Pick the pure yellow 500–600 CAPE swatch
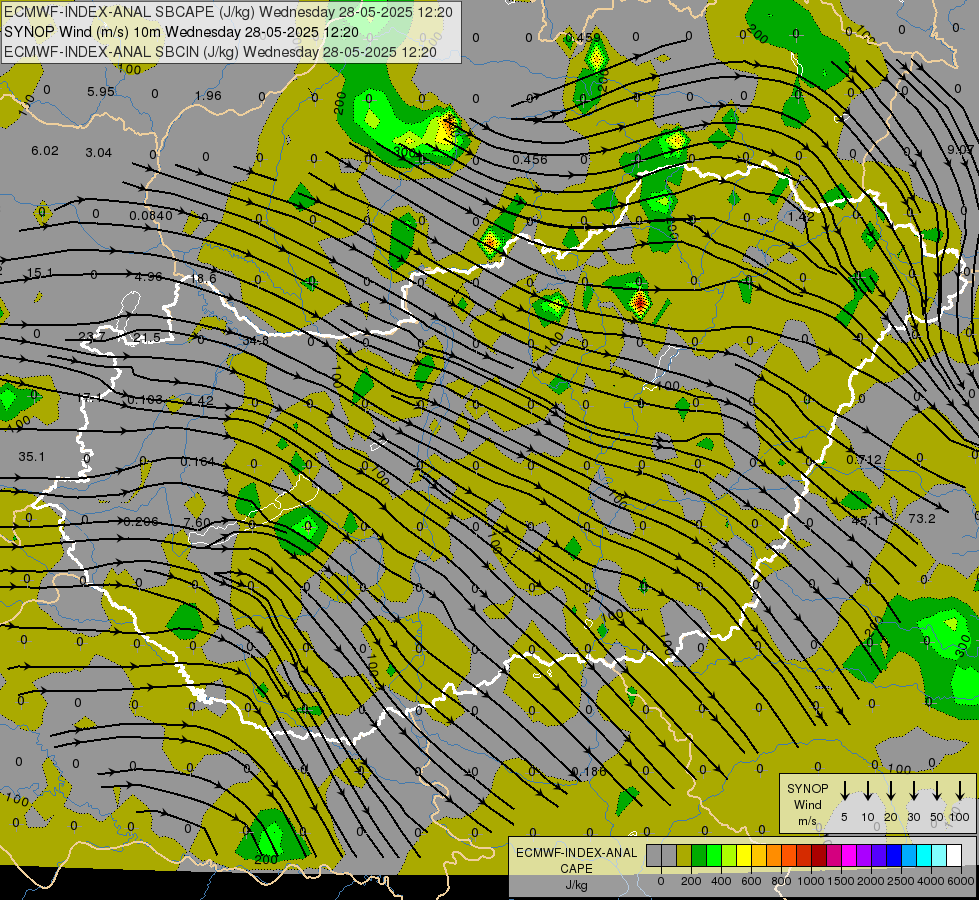Viewport: 979px width, 900px height. pos(744,855)
